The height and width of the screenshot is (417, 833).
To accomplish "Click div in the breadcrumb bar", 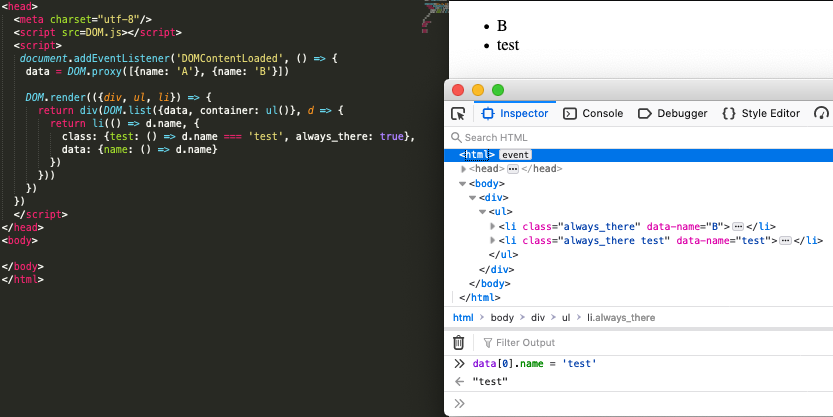I will [538, 318].
